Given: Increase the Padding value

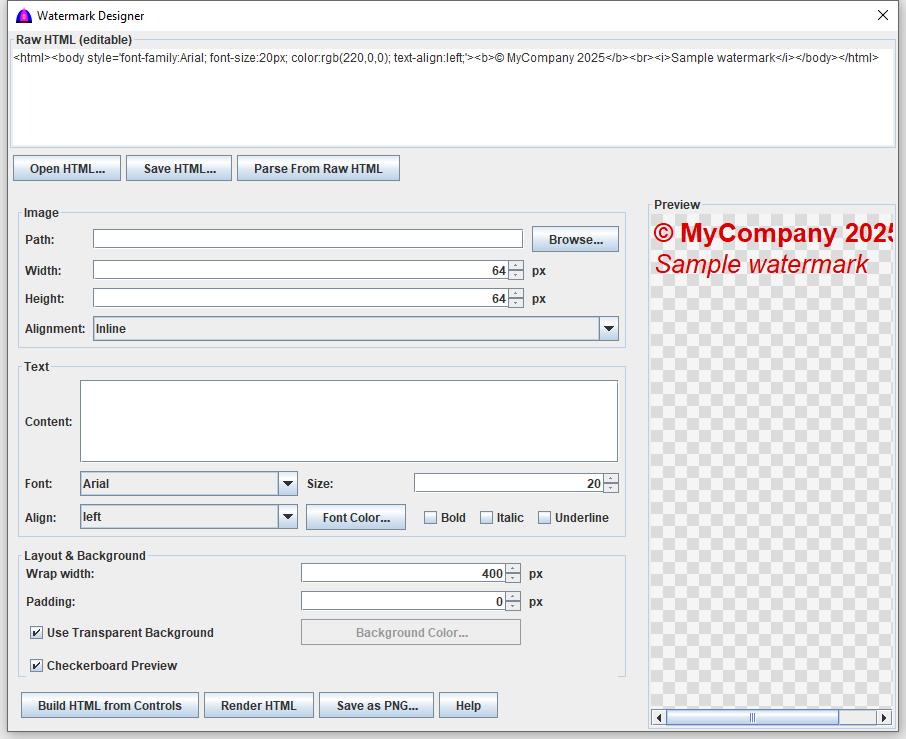Looking at the screenshot, I should pos(511,596).
